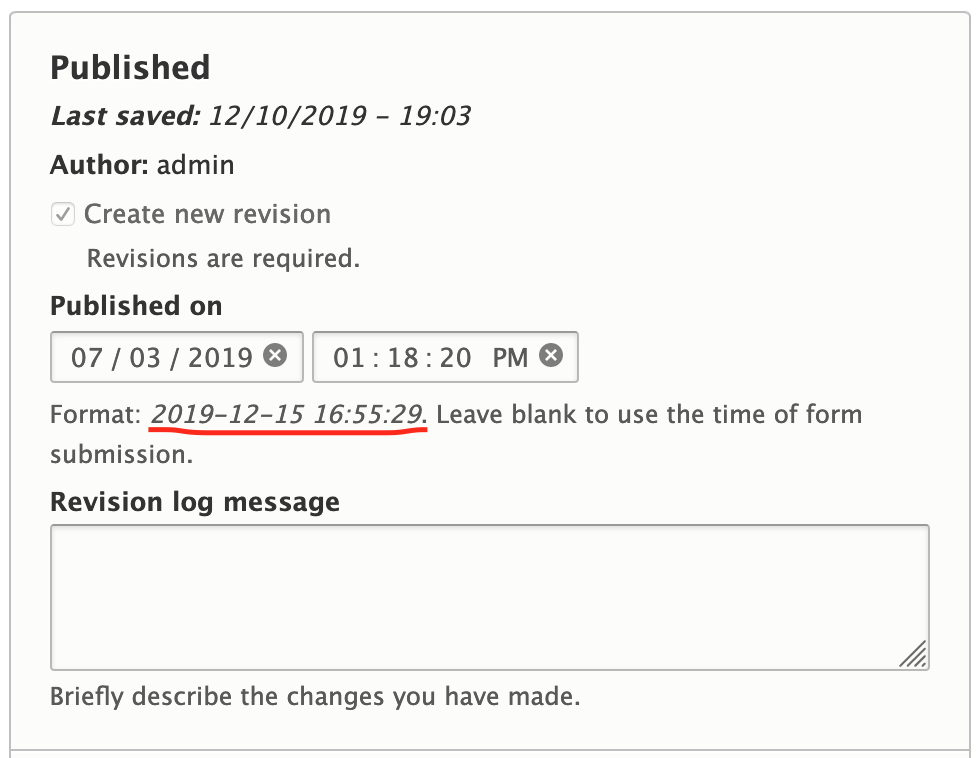
Task: Click the "Revision log message" label
Action: pyautogui.click(x=195, y=501)
